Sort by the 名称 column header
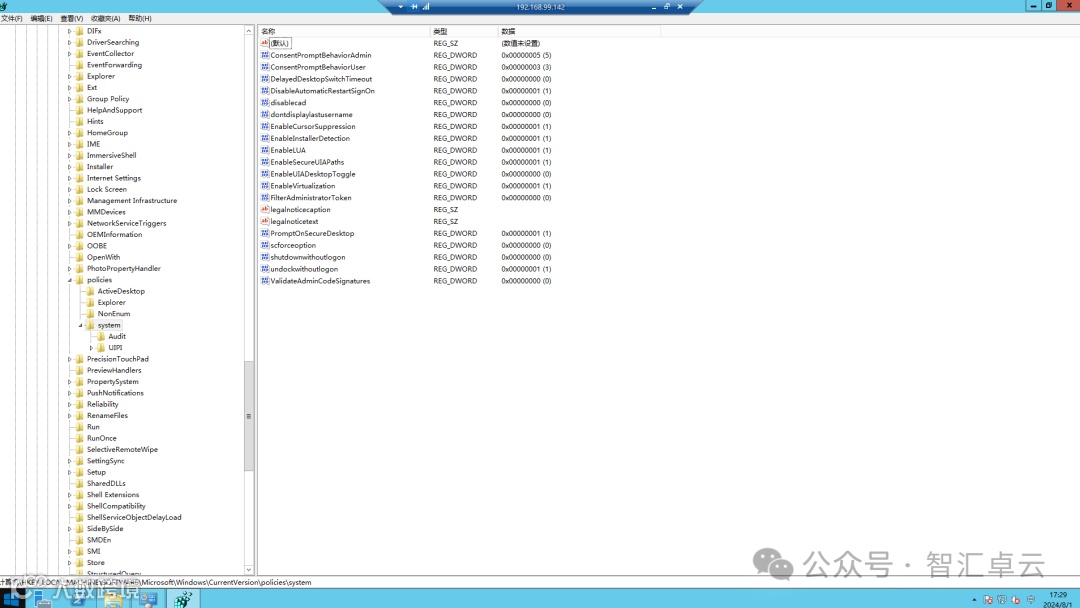 [x=344, y=31]
